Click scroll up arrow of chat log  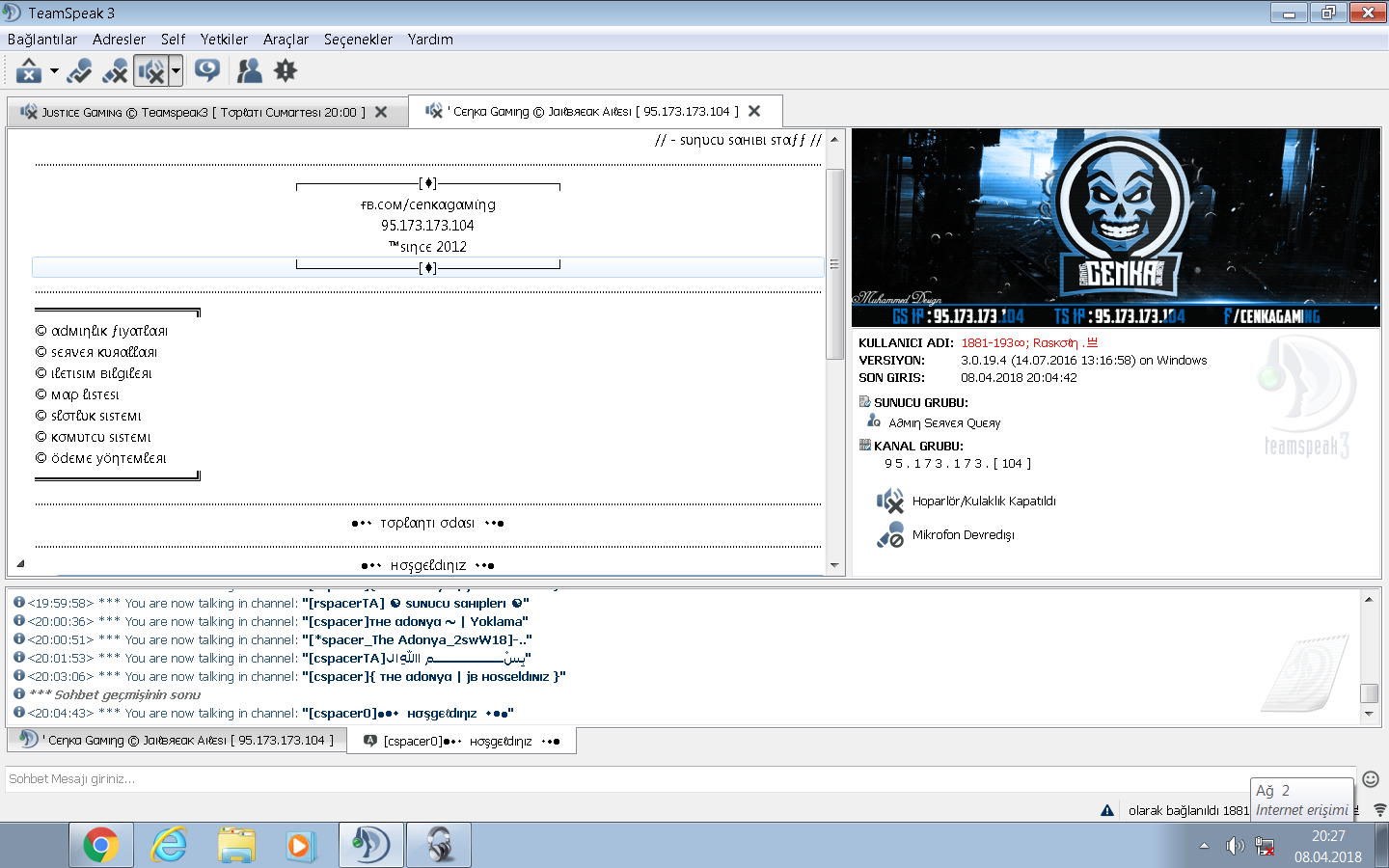[x=1369, y=599]
